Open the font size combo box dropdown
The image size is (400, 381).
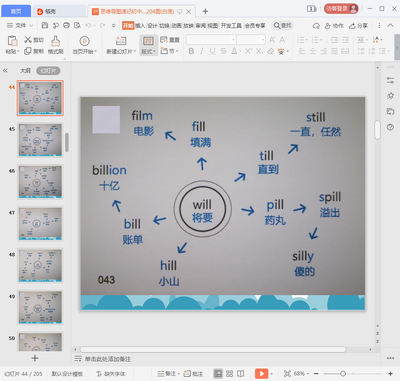(263, 40)
